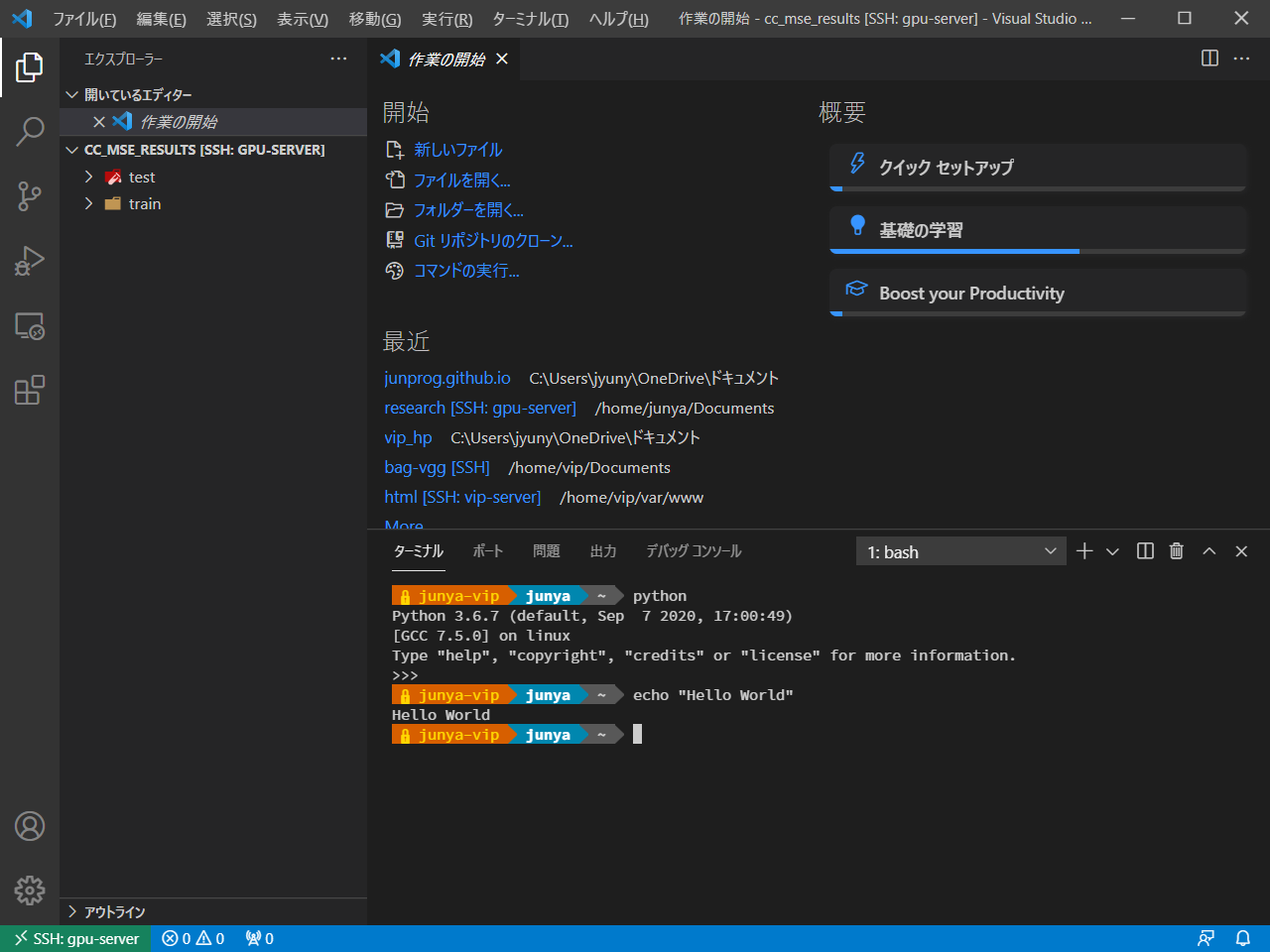Expand the train folder
Image resolution: width=1270 pixels, height=952 pixels.
click(144, 203)
